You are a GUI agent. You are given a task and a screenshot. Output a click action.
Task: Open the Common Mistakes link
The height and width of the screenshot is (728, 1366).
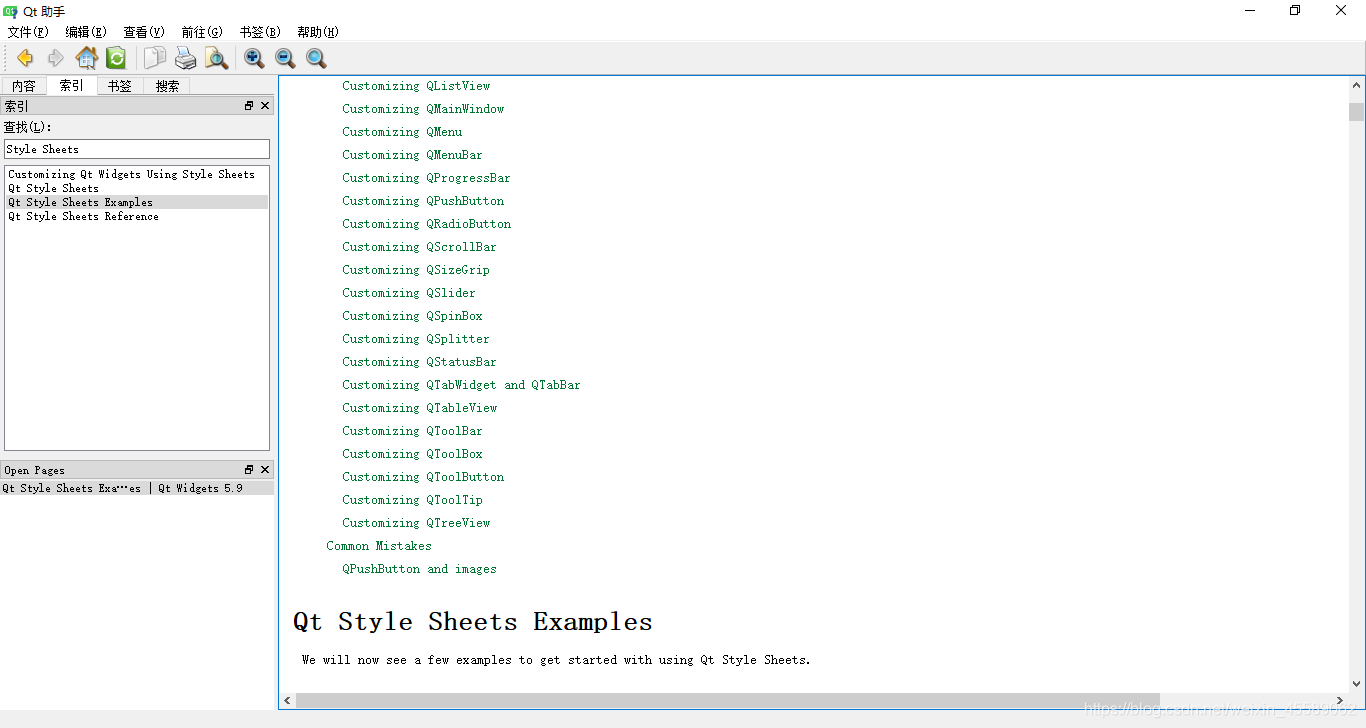(x=379, y=545)
